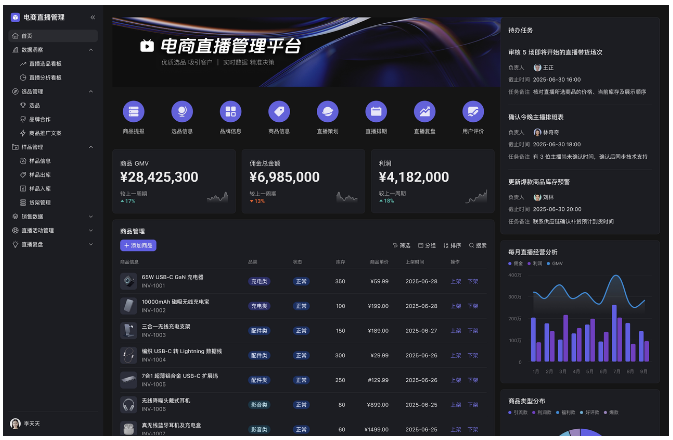Open 直播分析看板 in the sidebar
This screenshot has width=673, height=440.
45,77
